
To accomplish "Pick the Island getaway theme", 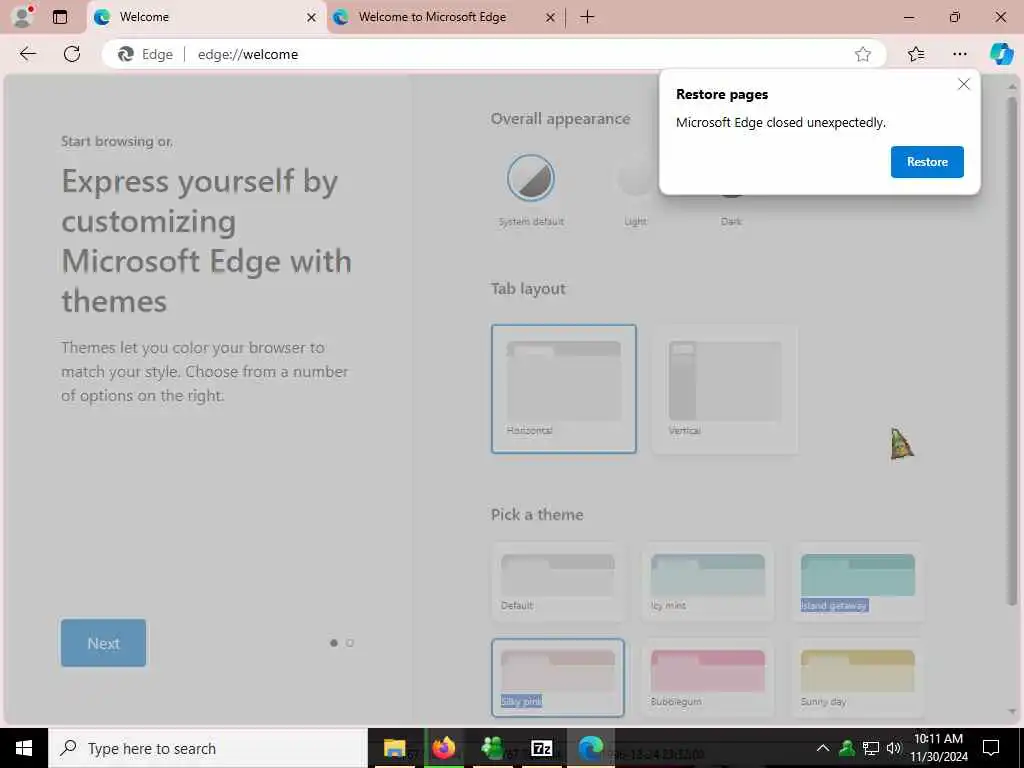I will pyautogui.click(x=857, y=581).
